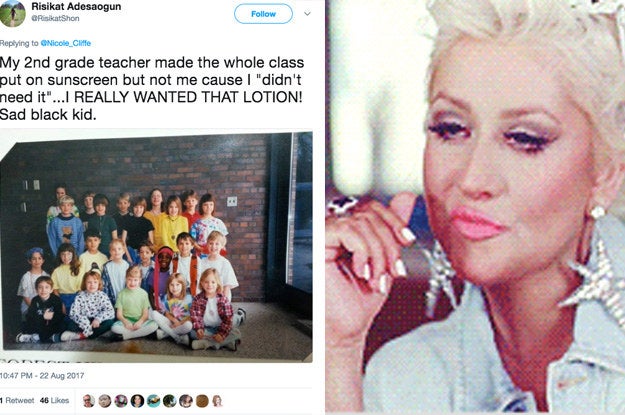Image resolution: width=625 pixels, height=415 pixels.
Task: Open the @Nicole_Cliffe reply mention
Action: point(66,43)
